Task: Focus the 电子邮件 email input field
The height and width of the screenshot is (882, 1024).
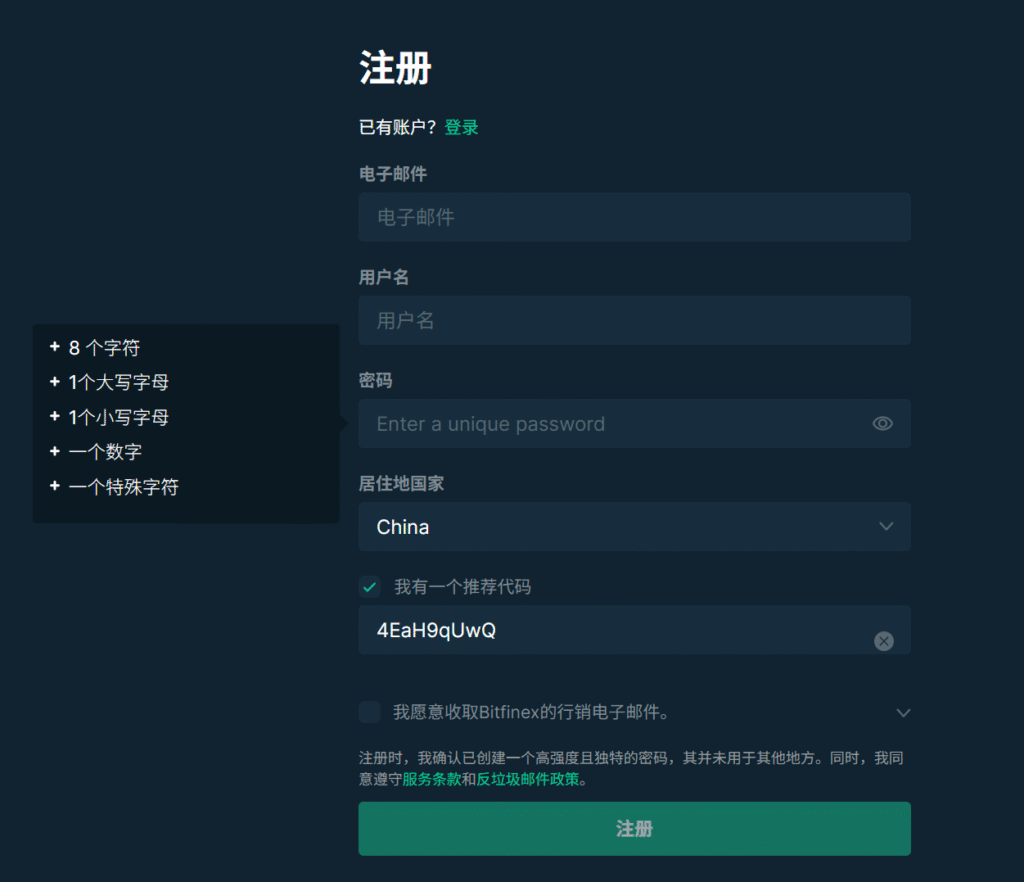Action: click(634, 217)
